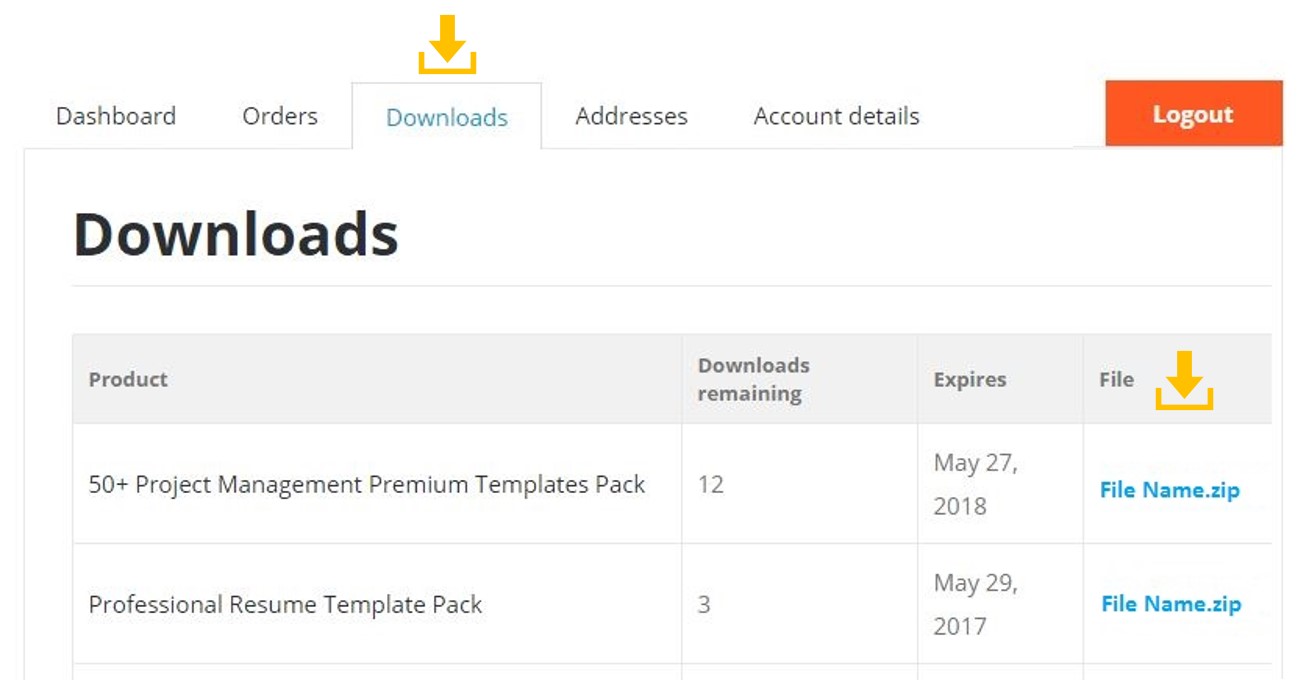The width and height of the screenshot is (1297, 680).
Task: Select the Downloads tab
Action: (447, 117)
